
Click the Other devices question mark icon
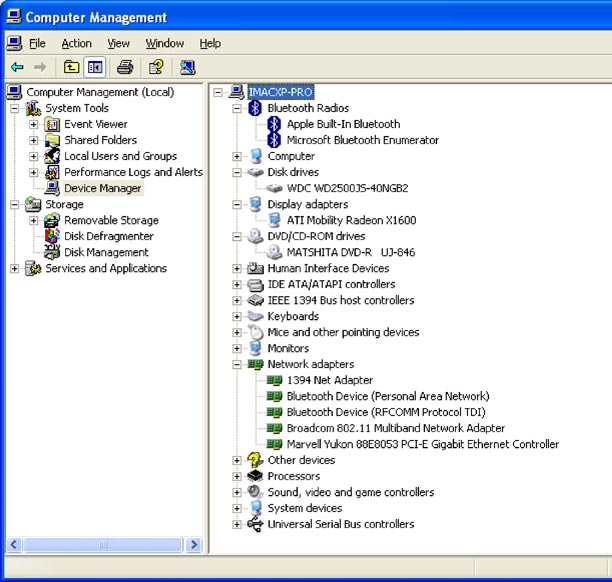(x=255, y=460)
